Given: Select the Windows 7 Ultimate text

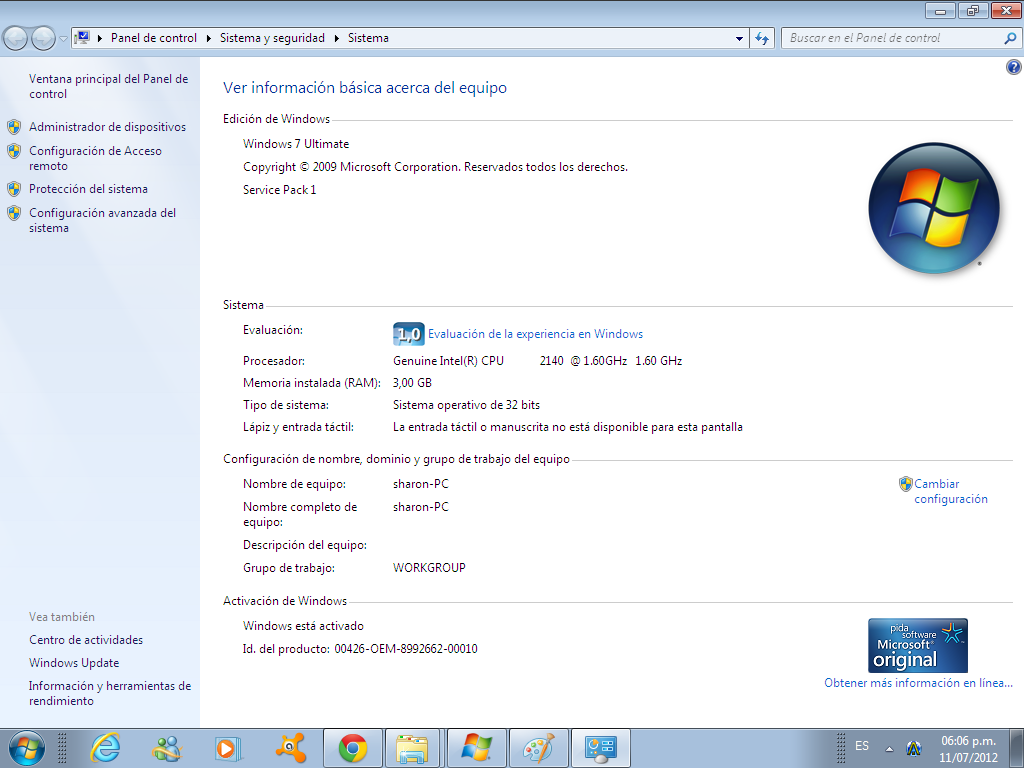Looking at the screenshot, I should coord(296,144).
